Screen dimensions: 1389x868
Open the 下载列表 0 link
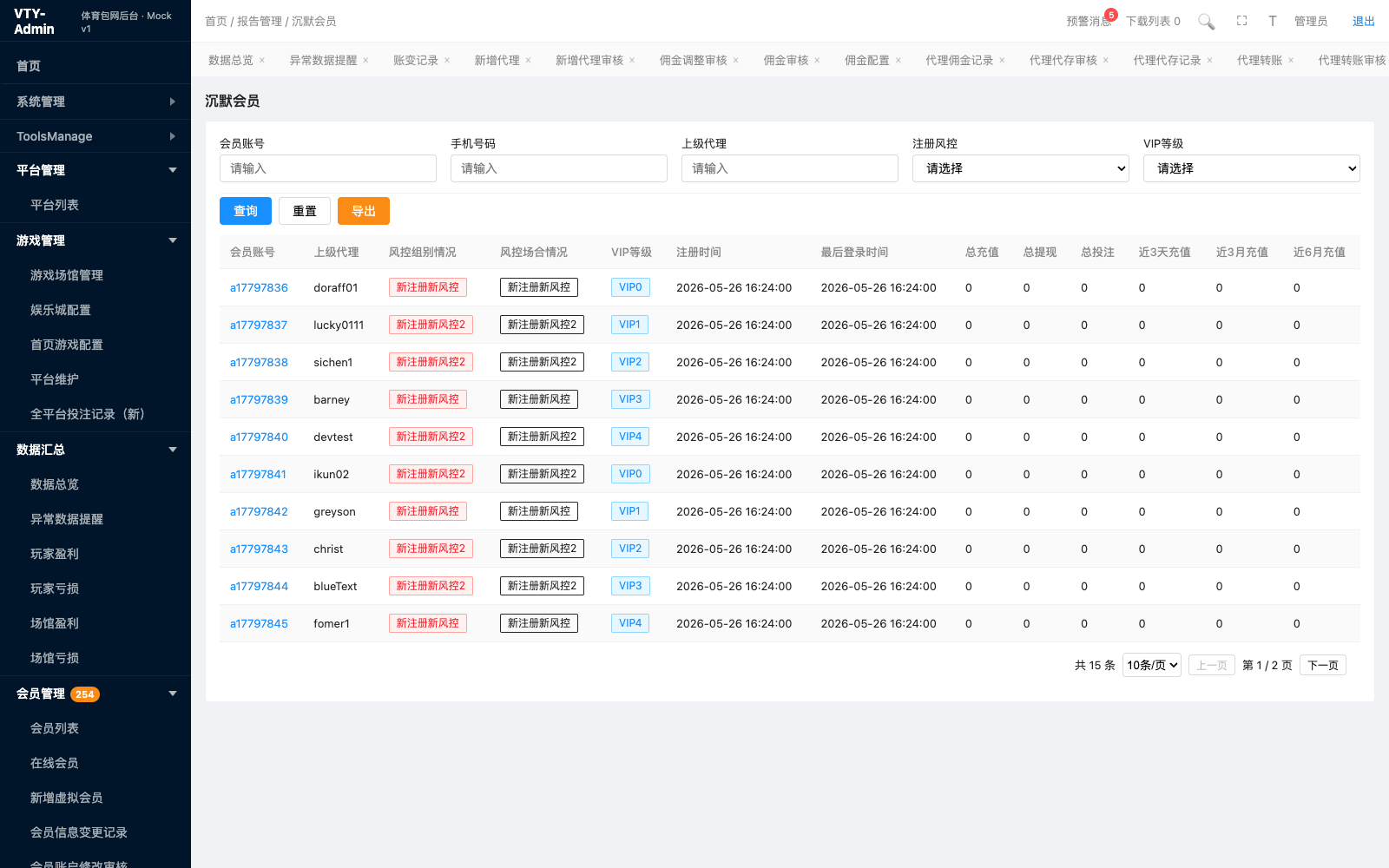click(1153, 21)
